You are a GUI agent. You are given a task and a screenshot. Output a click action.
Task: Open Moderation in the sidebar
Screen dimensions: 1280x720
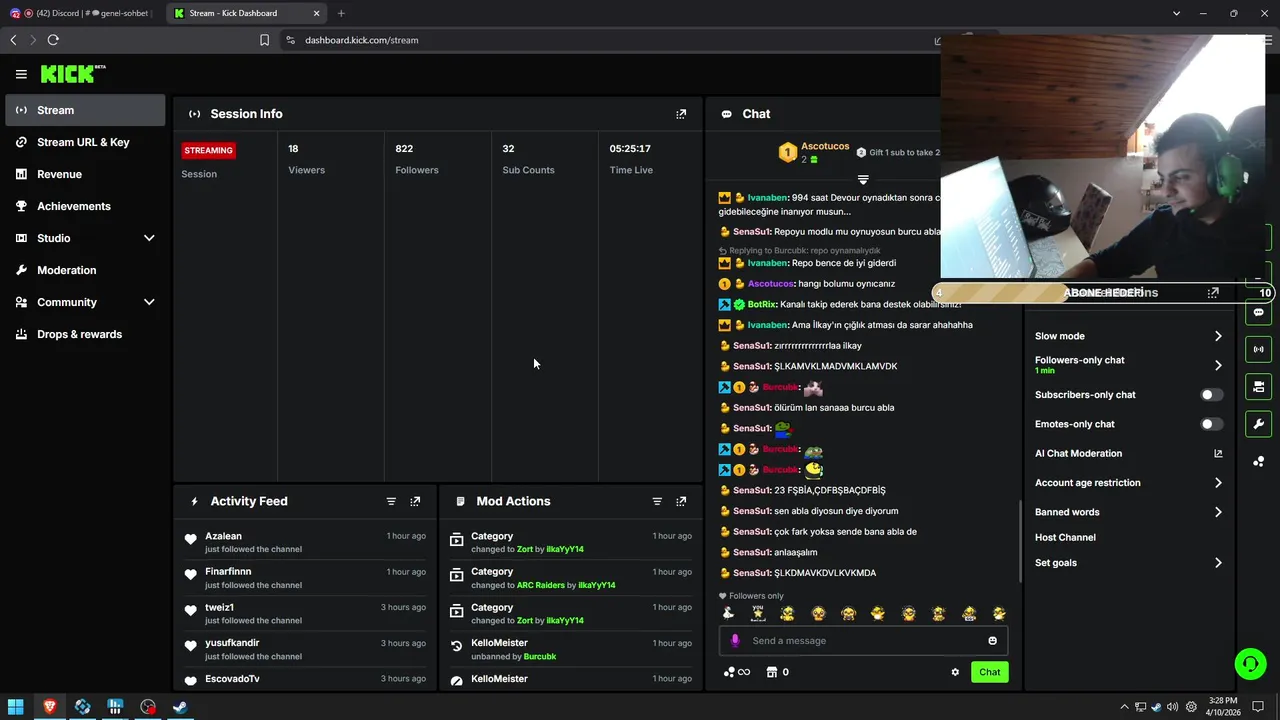click(85, 270)
